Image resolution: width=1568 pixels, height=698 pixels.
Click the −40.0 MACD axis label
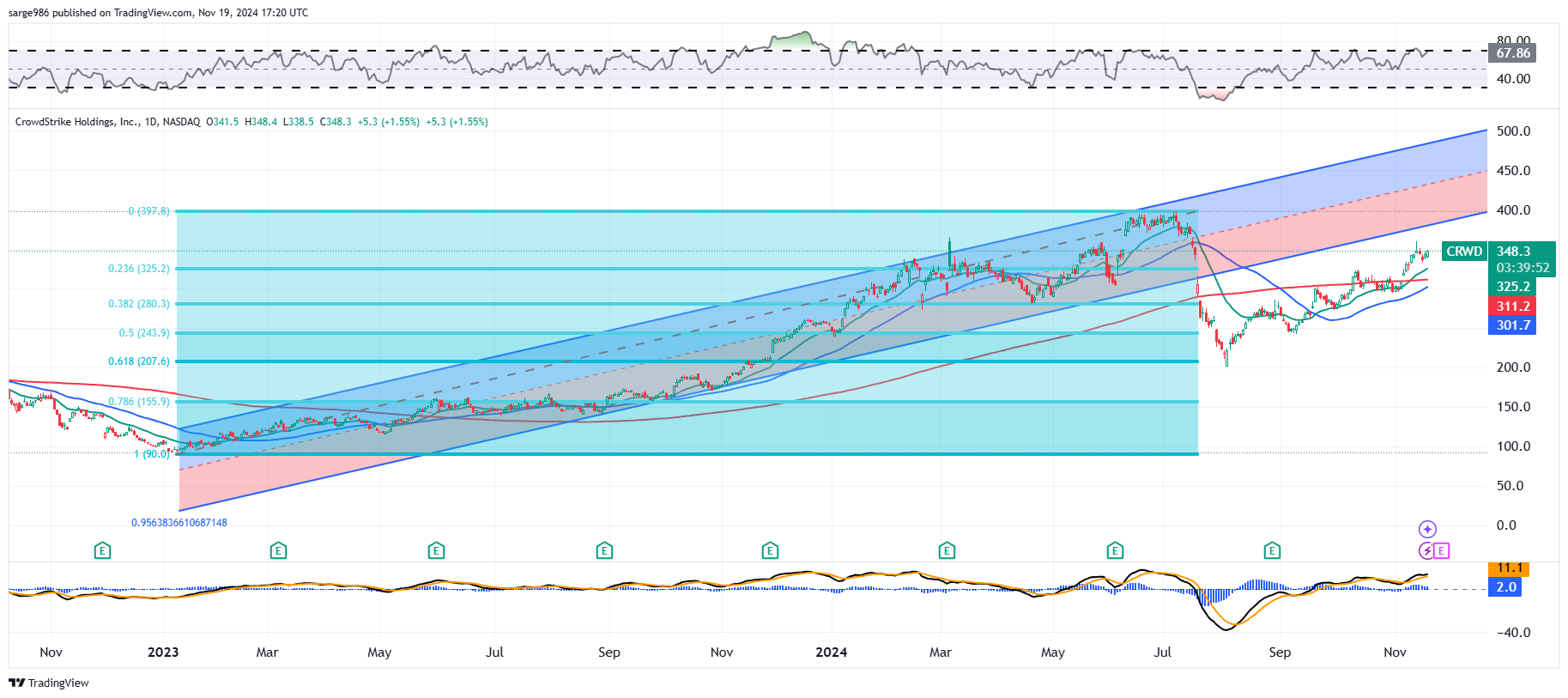click(x=1511, y=633)
